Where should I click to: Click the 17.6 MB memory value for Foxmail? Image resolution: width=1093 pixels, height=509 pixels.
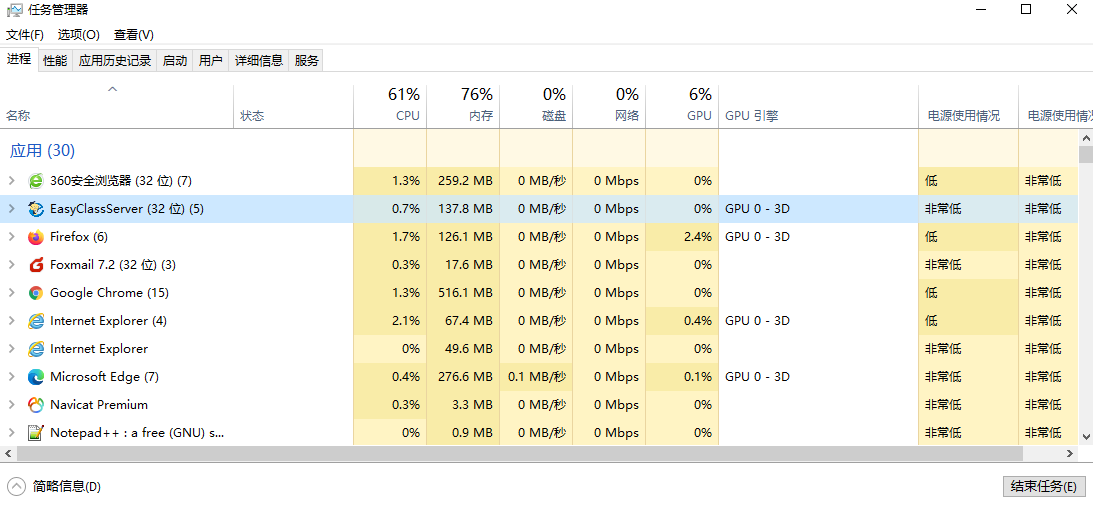pos(468,265)
